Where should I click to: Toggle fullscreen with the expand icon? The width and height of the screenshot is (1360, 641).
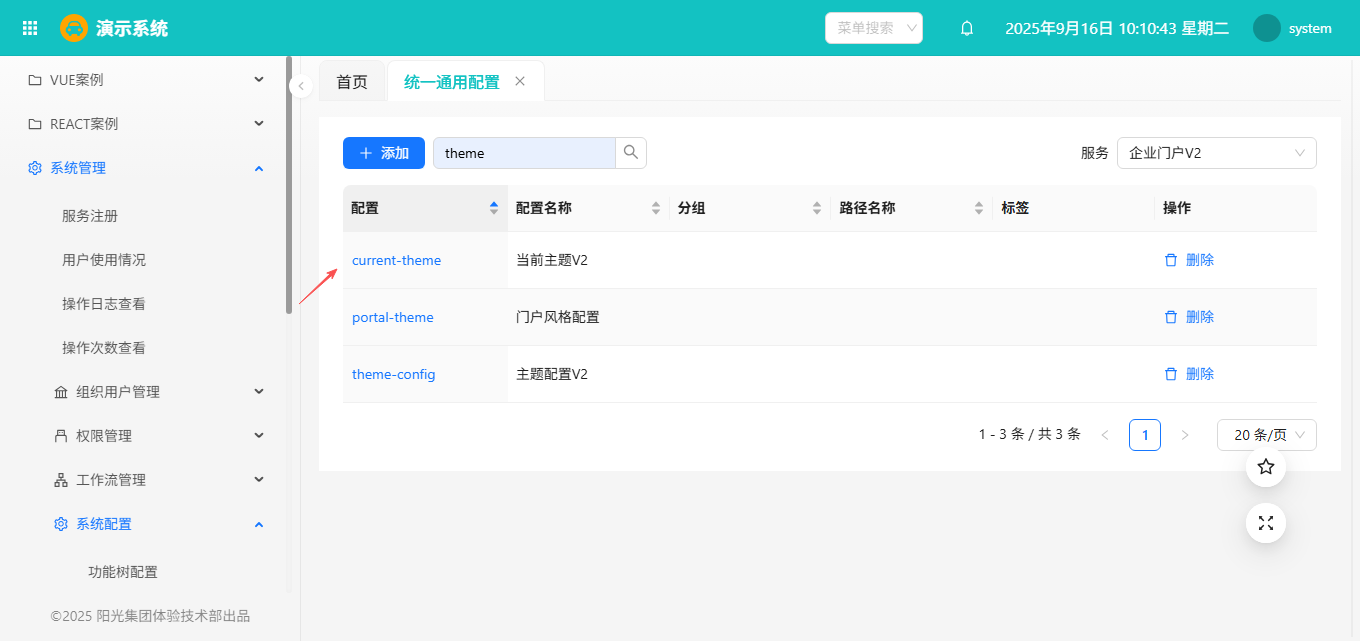tap(1265, 523)
